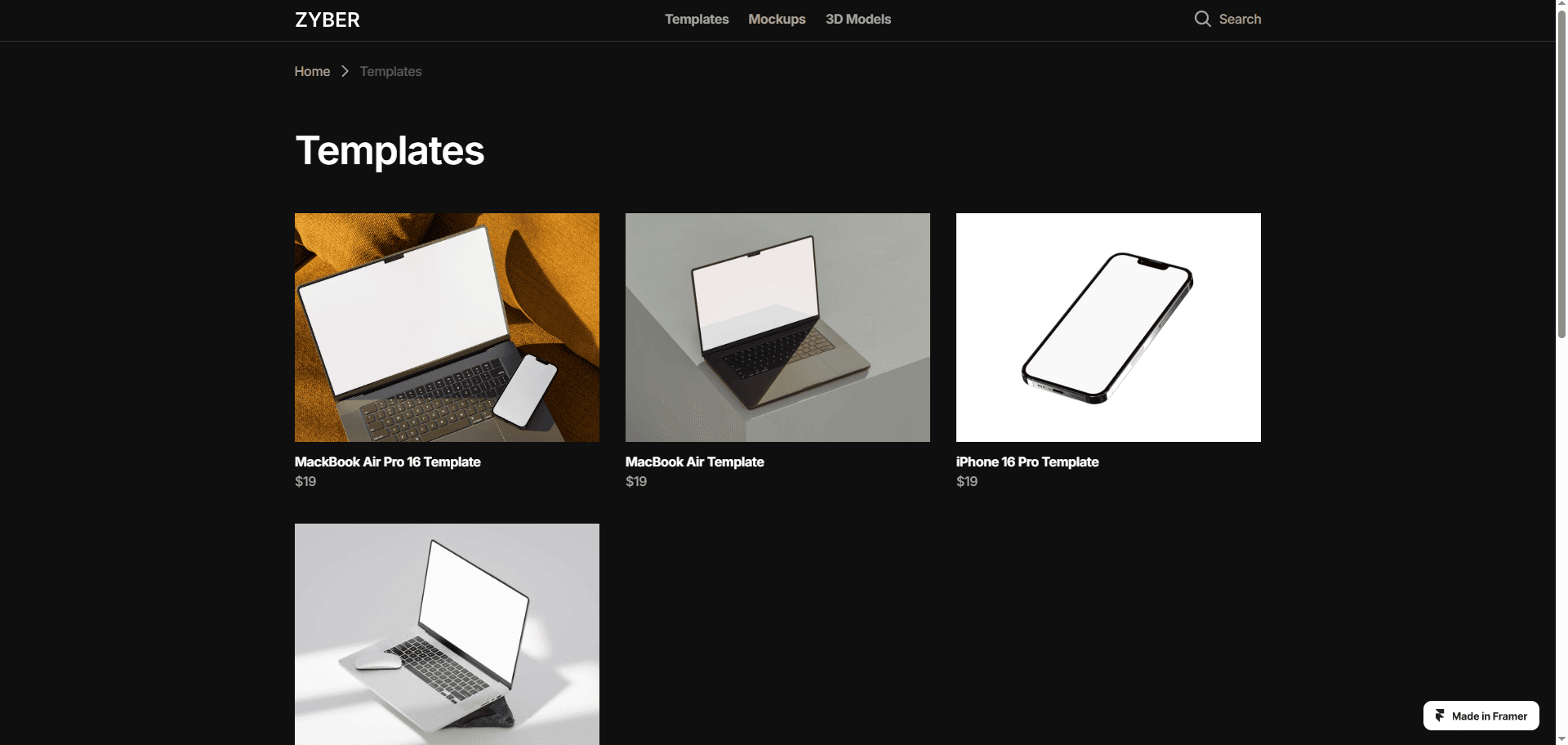Viewport: 1568px width, 745px height.
Task: Click the Templates breadcrumb text
Action: pos(390,71)
